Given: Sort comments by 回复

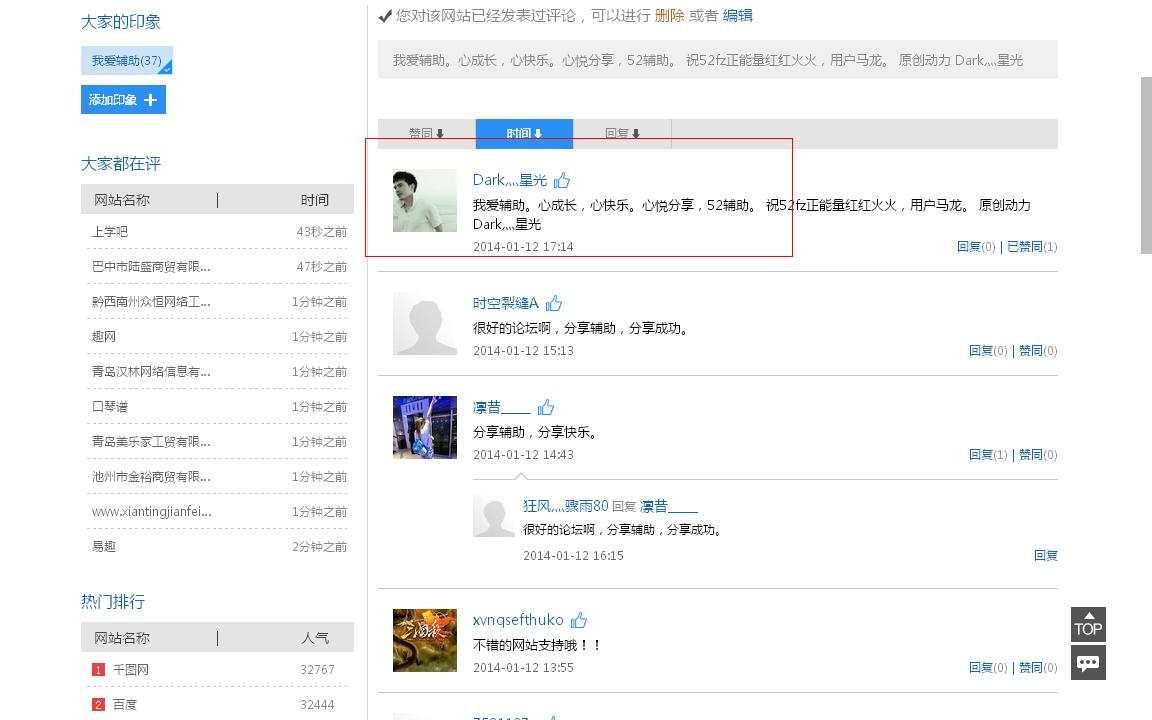Looking at the screenshot, I should (622, 133).
